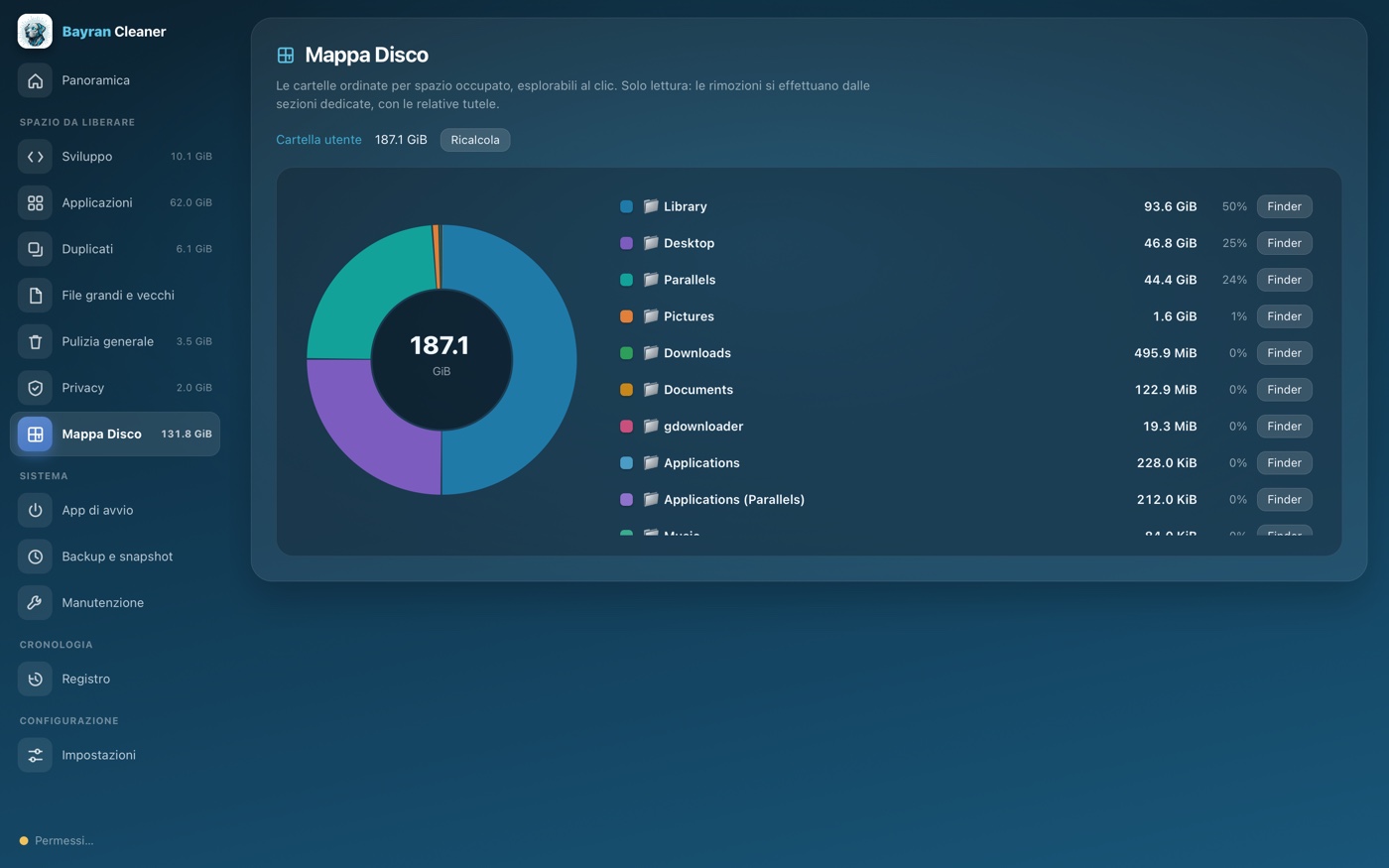1389x868 pixels.
Task: Open Impostazioni sliders icon
Action: 35,755
